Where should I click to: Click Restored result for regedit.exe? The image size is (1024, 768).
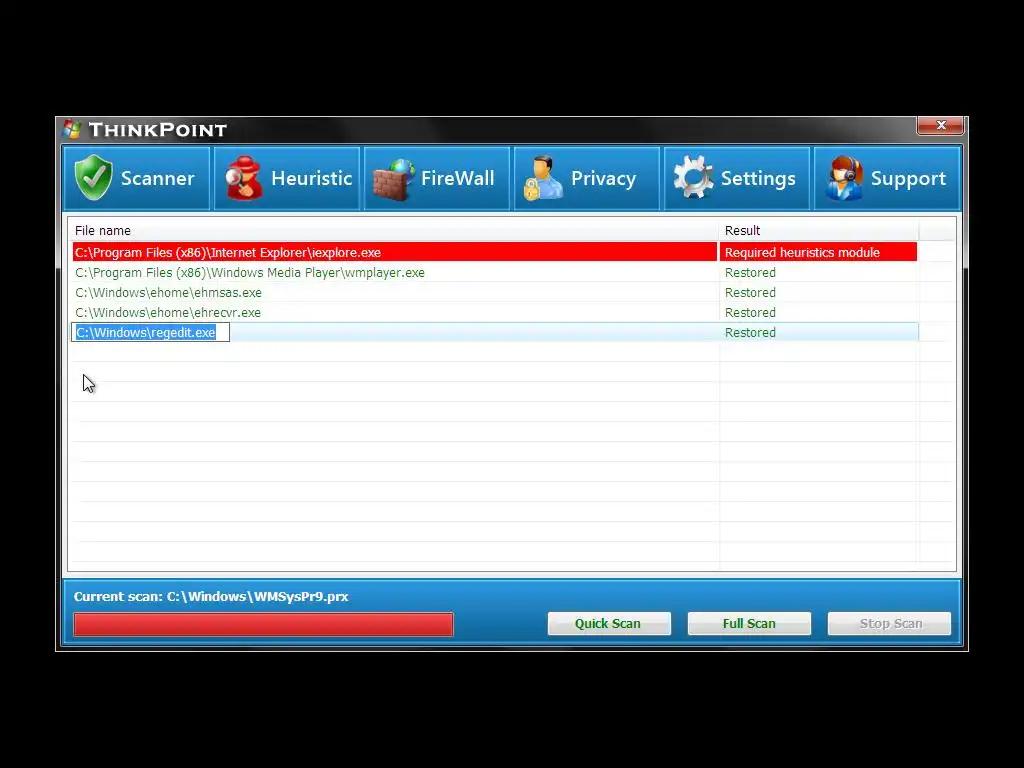pos(750,332)
